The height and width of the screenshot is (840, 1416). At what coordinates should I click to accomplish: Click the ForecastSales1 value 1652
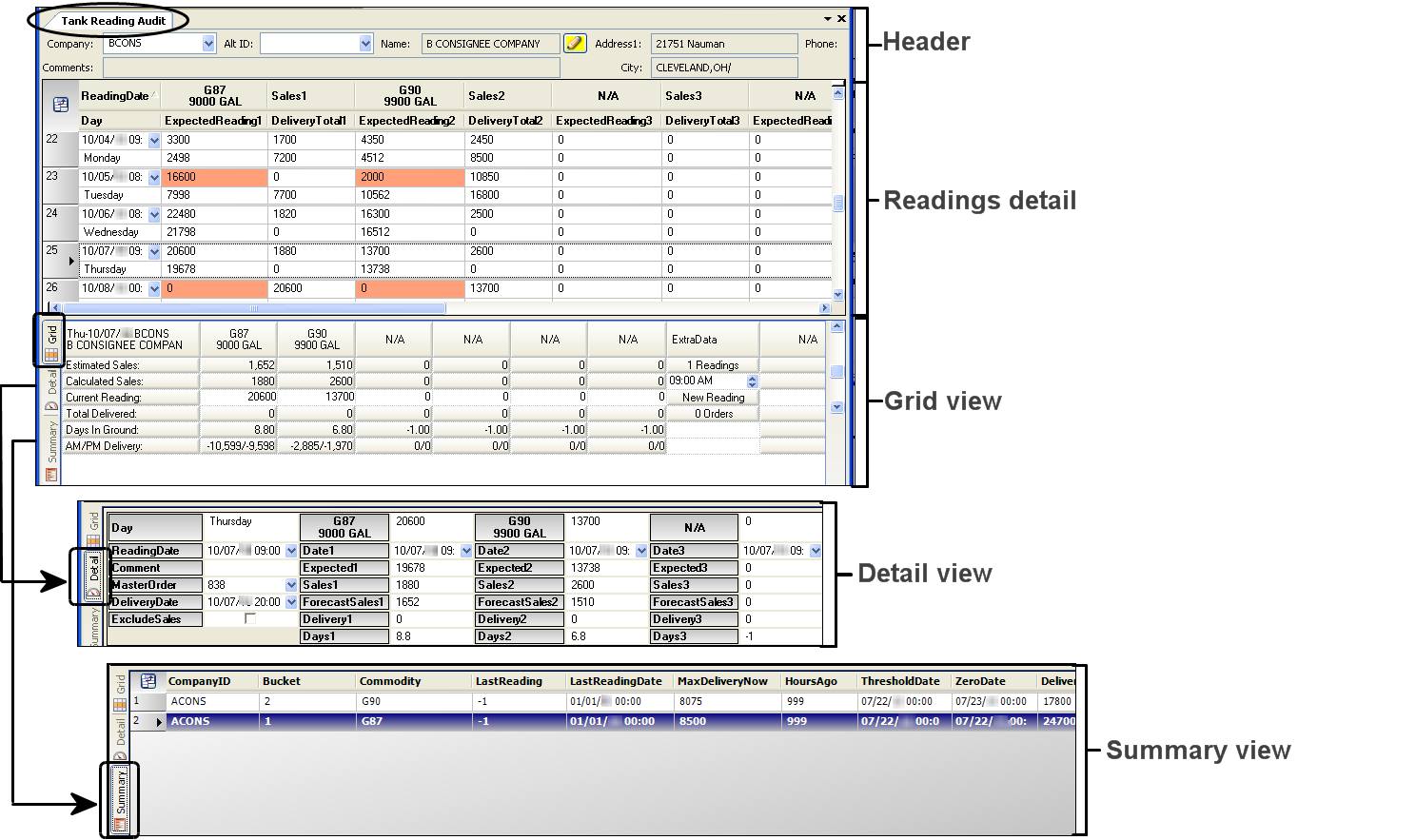[x=431, y=602]
